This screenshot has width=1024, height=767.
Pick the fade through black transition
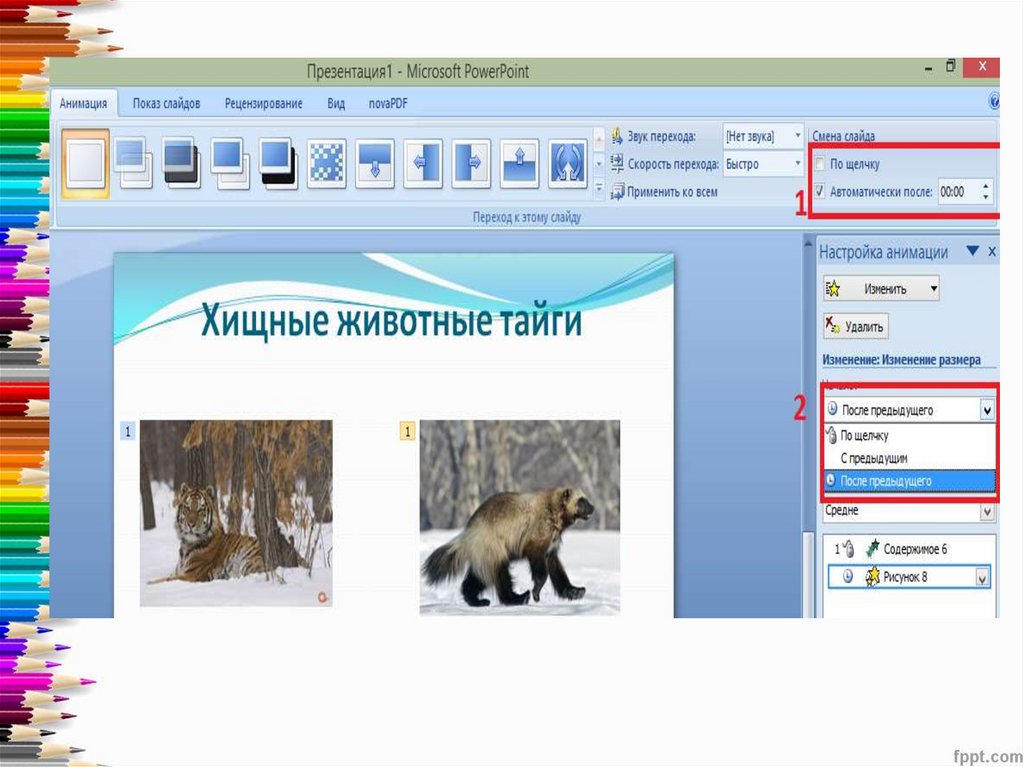181,163
